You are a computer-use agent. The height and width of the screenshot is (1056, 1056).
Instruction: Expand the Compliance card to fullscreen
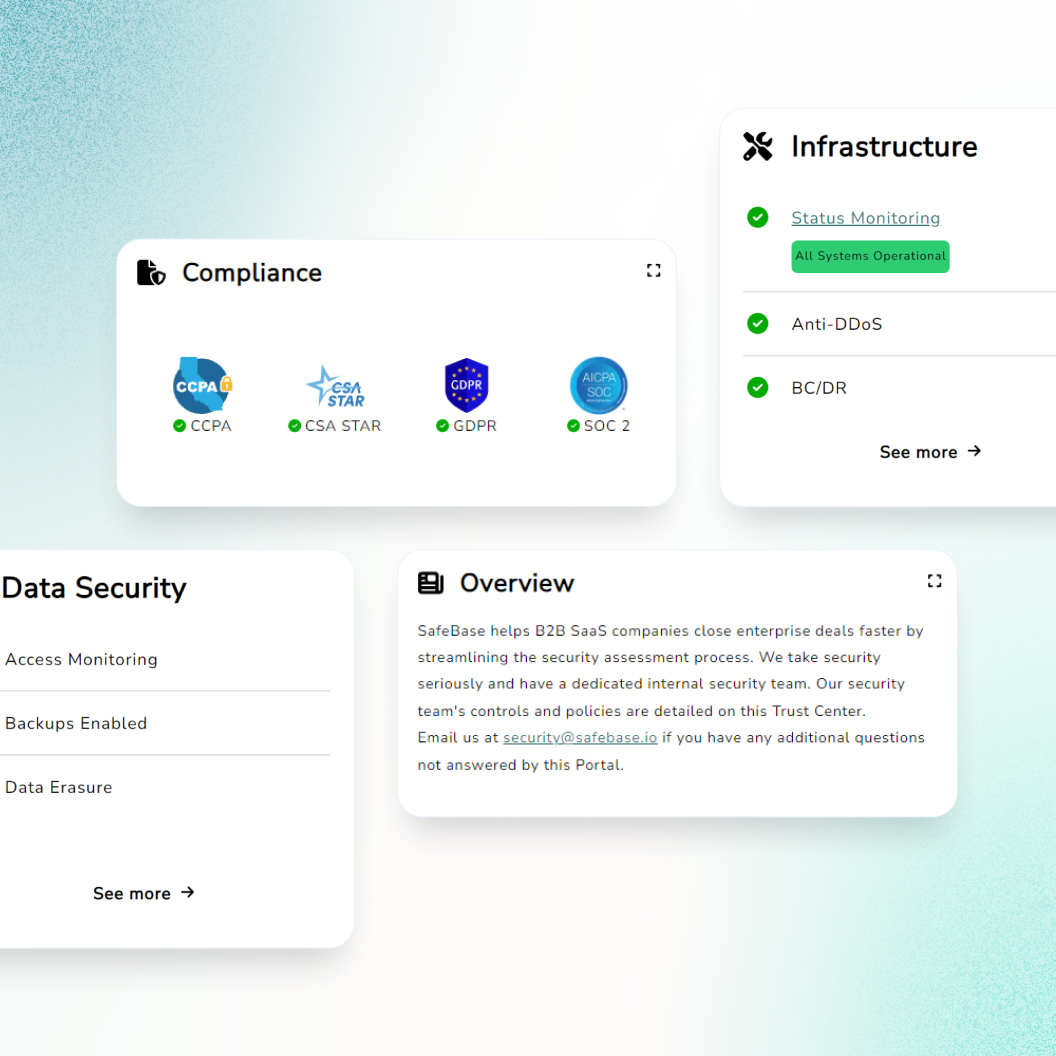point(653,270)
